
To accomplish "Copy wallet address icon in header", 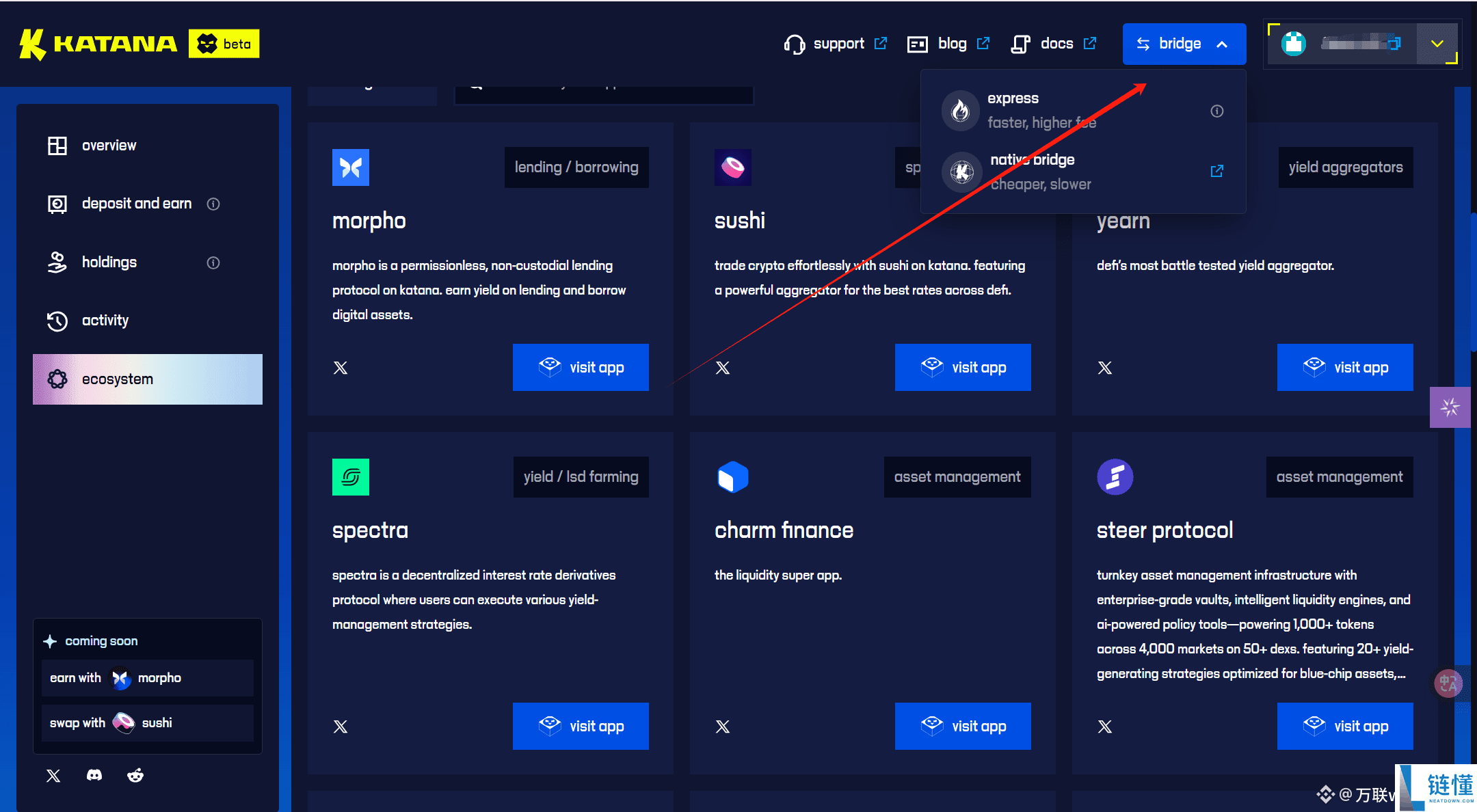I will click(1394, 43).
